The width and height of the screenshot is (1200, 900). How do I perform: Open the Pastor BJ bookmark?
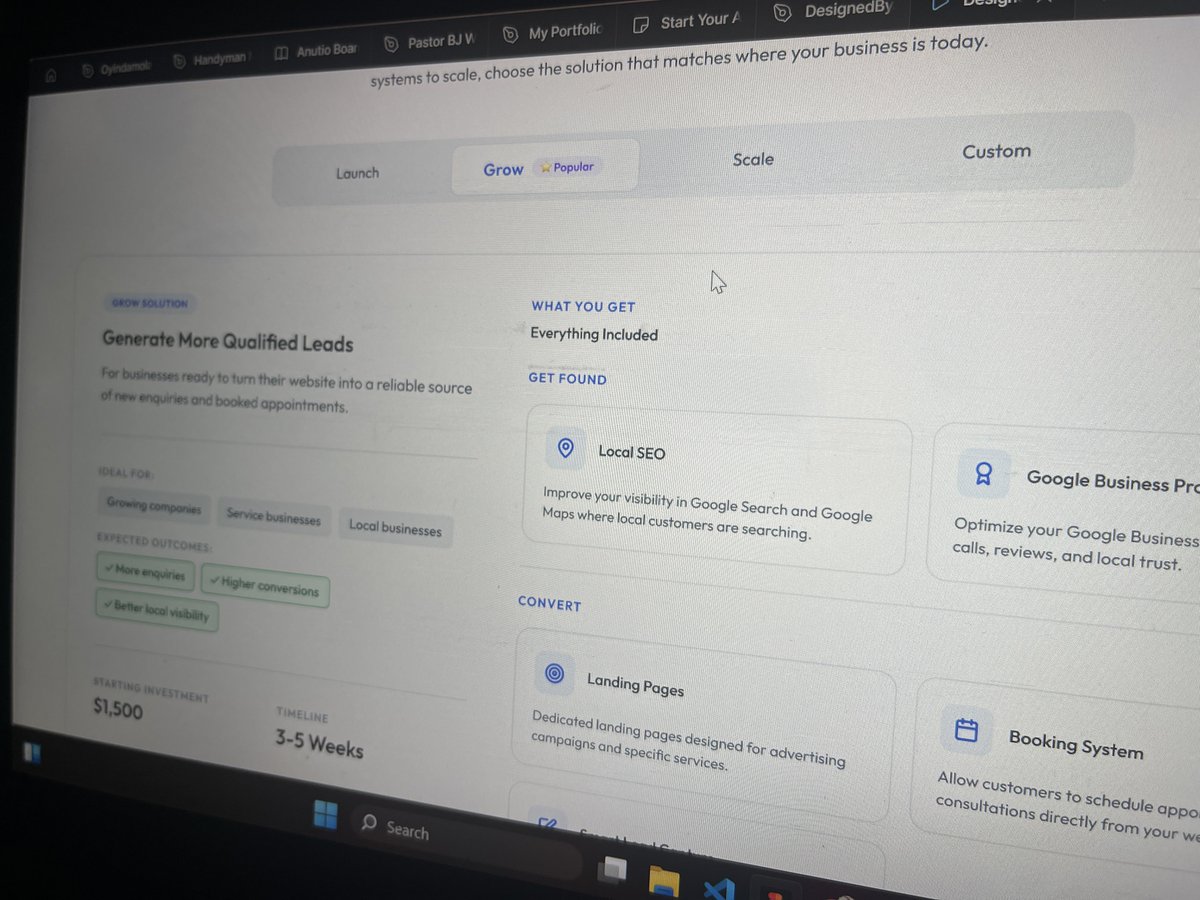coord(430,43)
